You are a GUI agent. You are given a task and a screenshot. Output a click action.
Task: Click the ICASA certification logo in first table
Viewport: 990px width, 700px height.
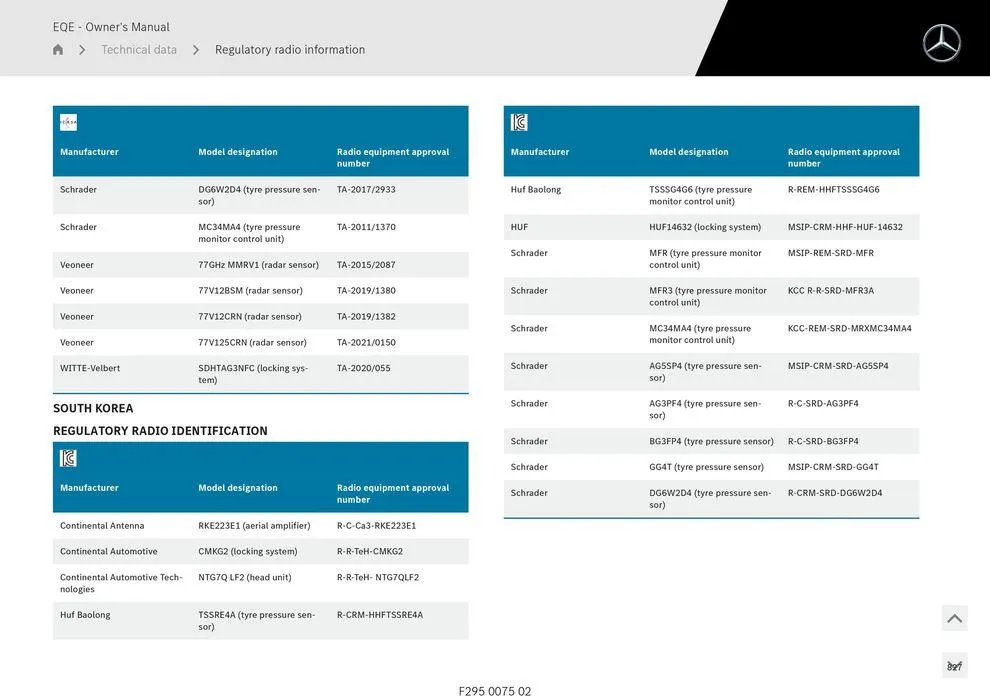68,122
